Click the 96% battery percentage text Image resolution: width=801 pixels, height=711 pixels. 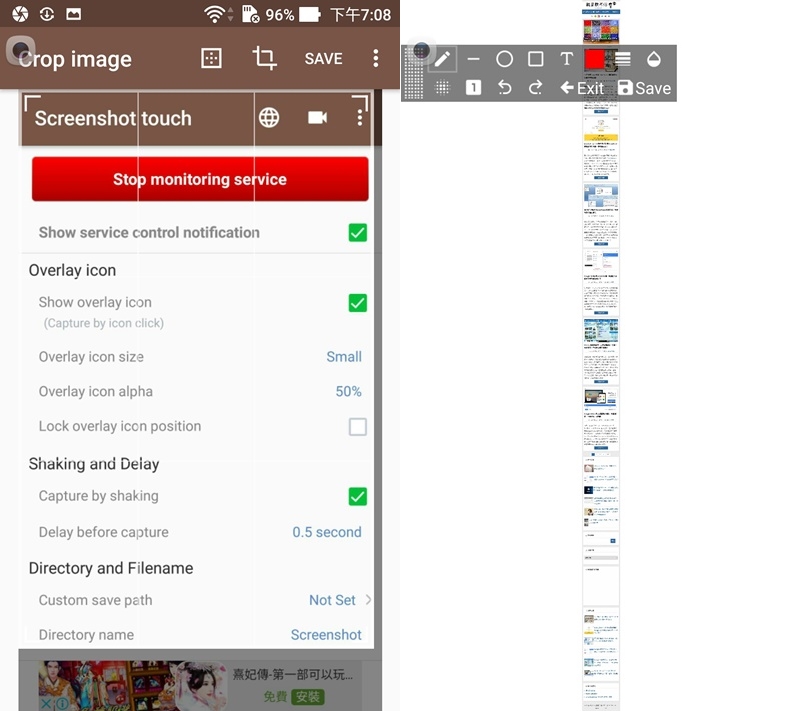(279, 15)
